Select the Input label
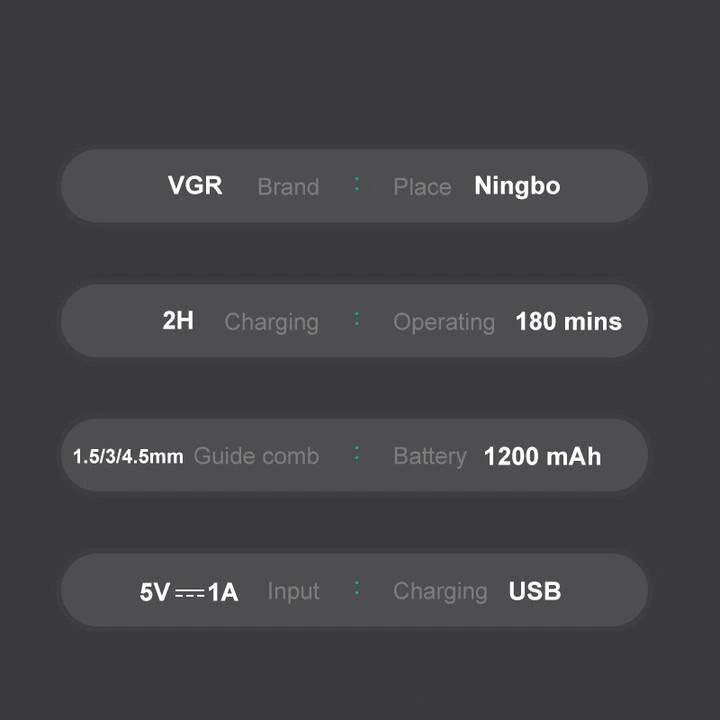 pos(293,591)
